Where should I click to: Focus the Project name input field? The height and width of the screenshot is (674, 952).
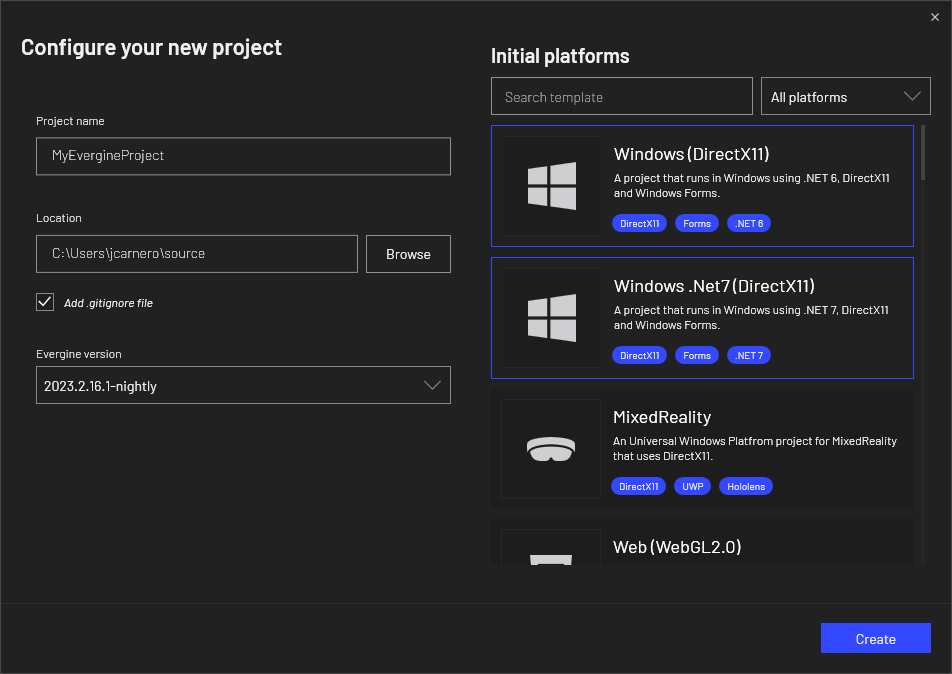[x=243, y=156]
